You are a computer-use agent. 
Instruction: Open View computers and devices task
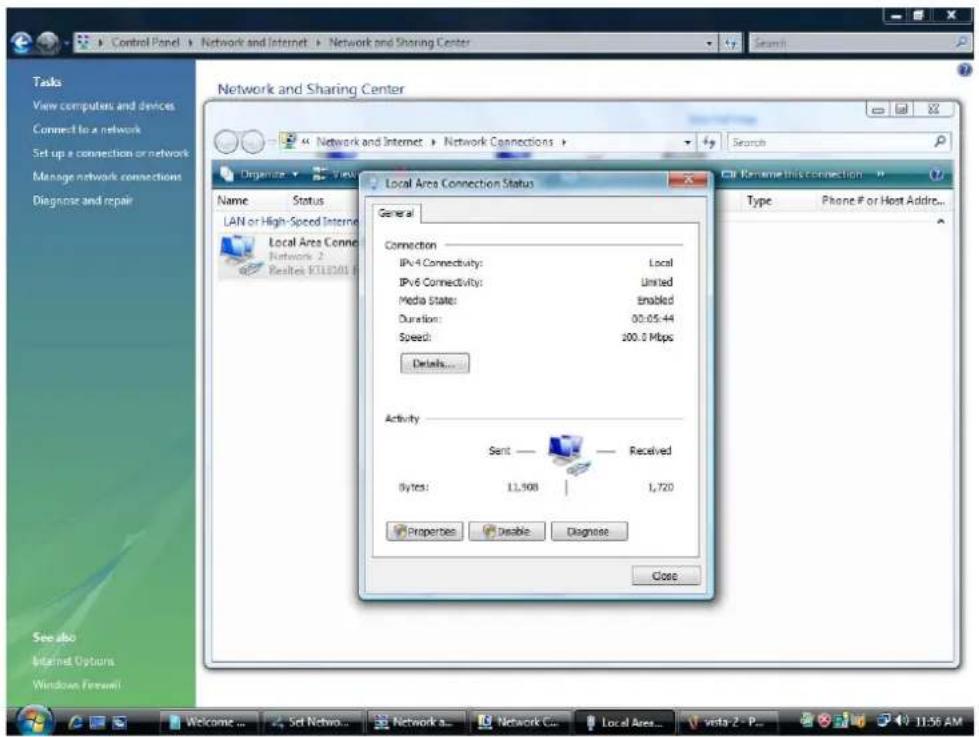(104, 106)
